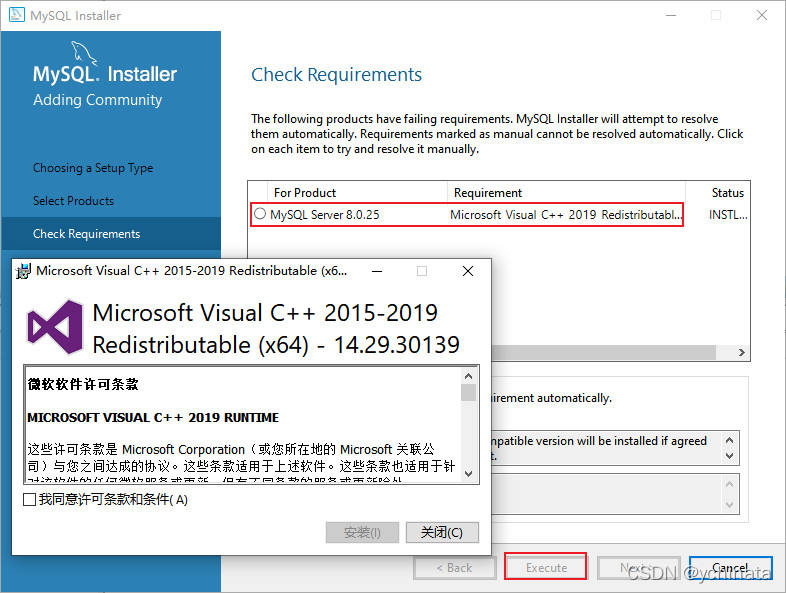Click the 关闭(C) close button in dialog
This screenshot has width=786, height=593.
(442, 532)
